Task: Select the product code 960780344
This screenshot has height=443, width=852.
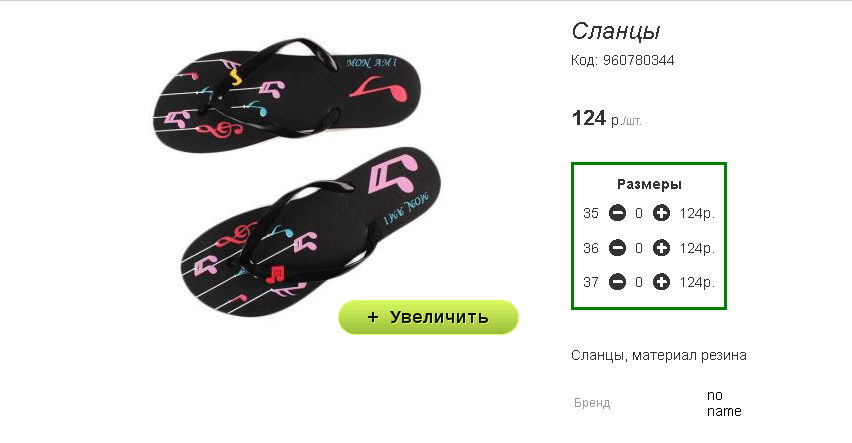Action: point(638,60)
